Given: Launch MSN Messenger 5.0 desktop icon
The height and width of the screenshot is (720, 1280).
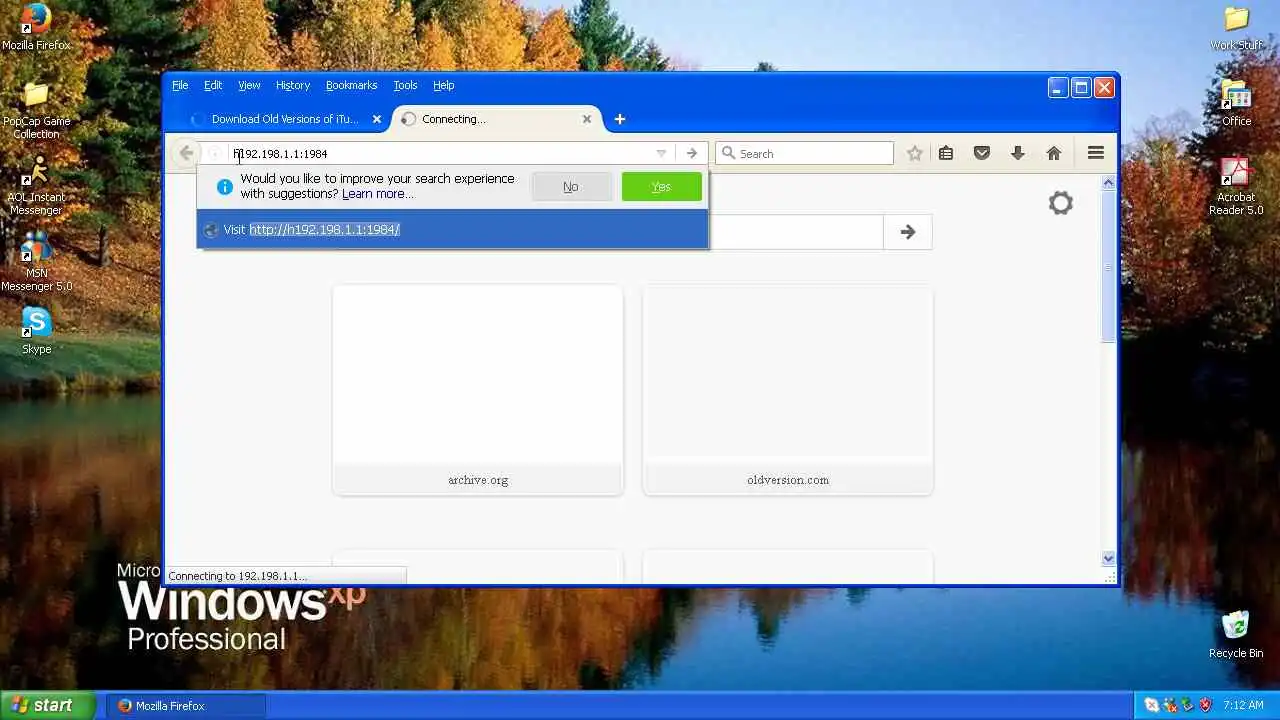Looking at the screenshot, I should [x=36, y=262].
